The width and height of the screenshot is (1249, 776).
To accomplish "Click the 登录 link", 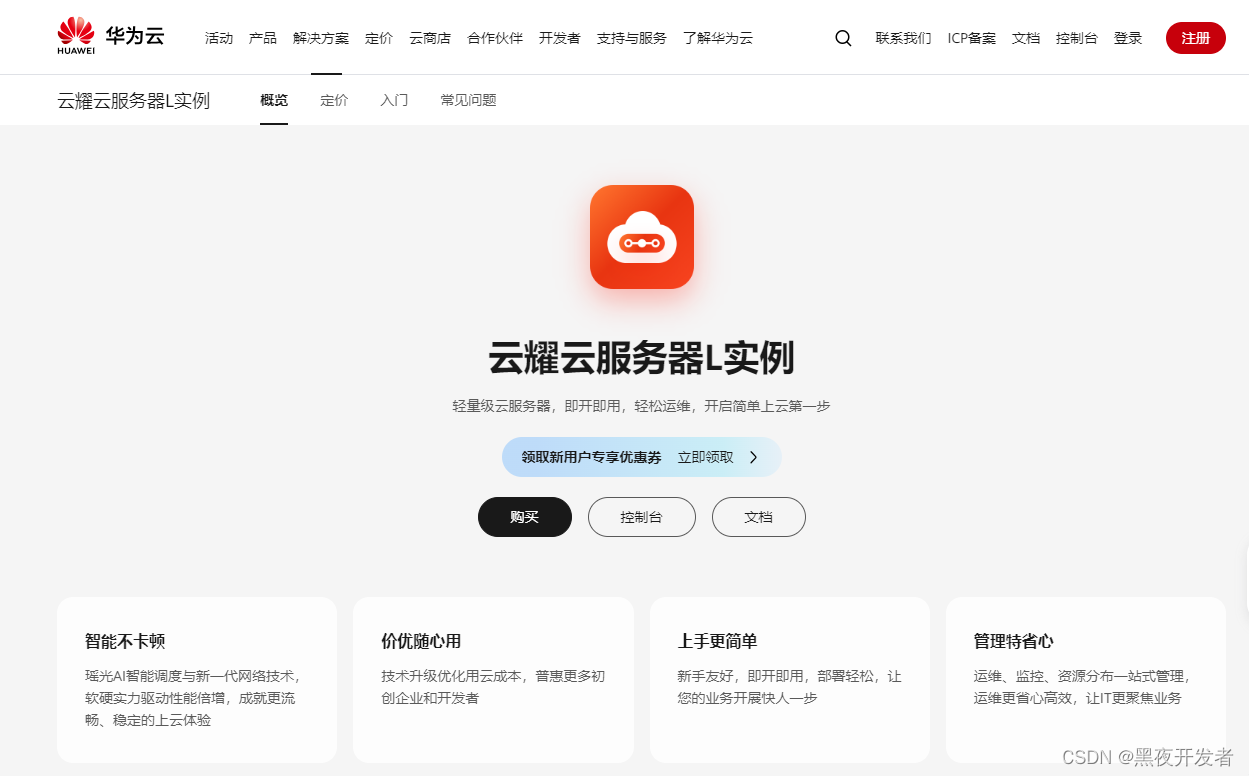I will tap(1128, 38).
